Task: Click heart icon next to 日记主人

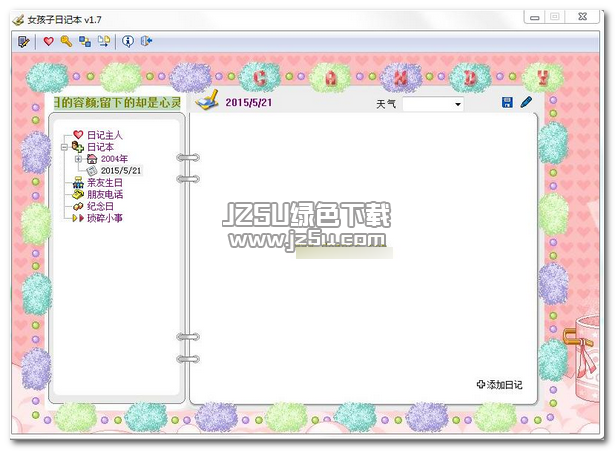Action: 78,135
